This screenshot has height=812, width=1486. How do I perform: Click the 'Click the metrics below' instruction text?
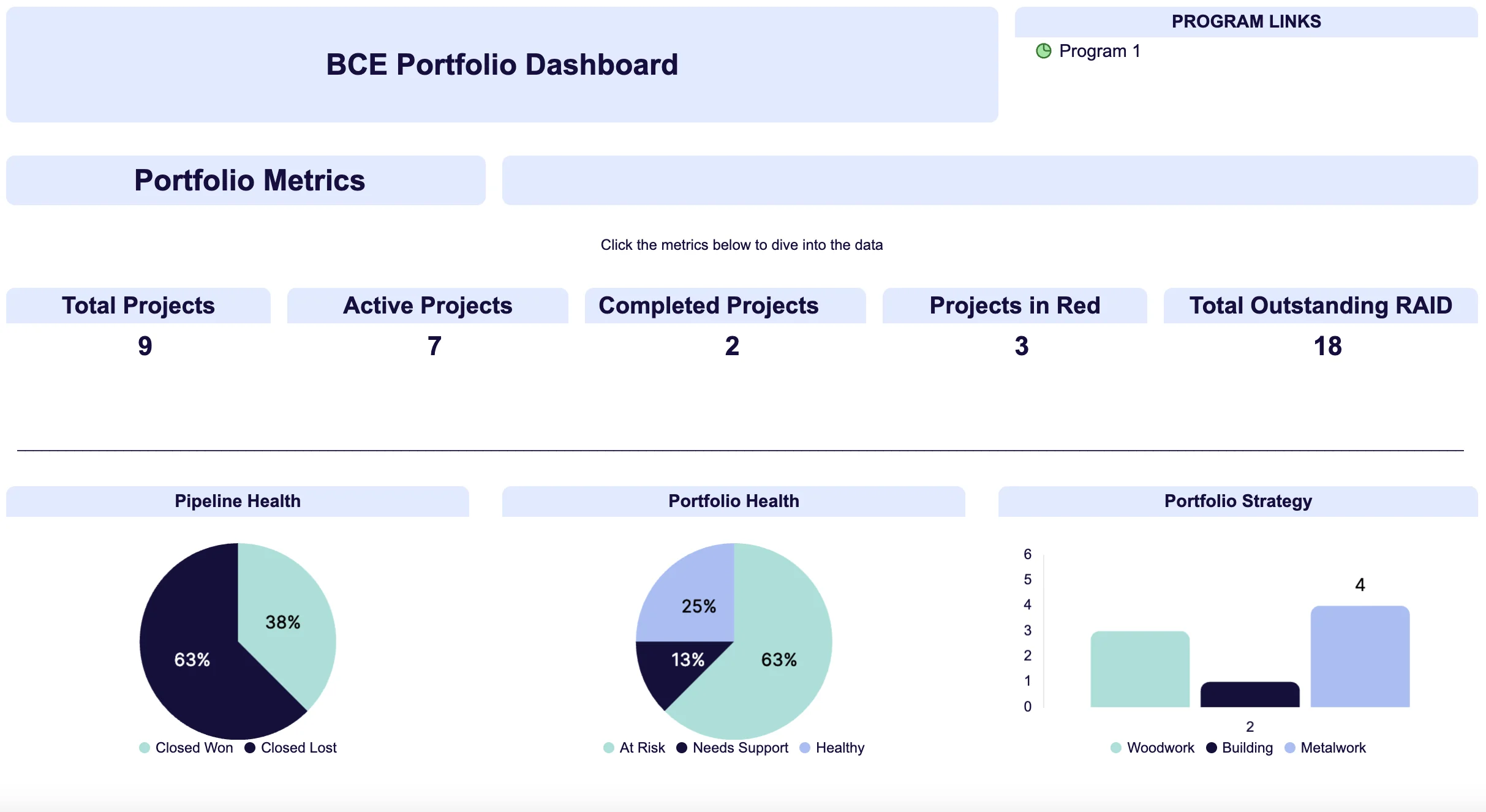coord(742,245)
